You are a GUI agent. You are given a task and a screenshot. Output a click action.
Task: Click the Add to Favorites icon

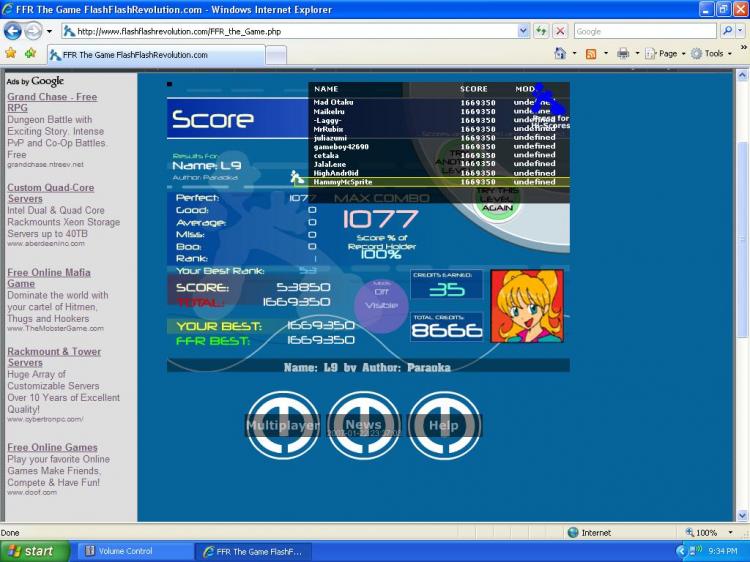pos(30,54)
